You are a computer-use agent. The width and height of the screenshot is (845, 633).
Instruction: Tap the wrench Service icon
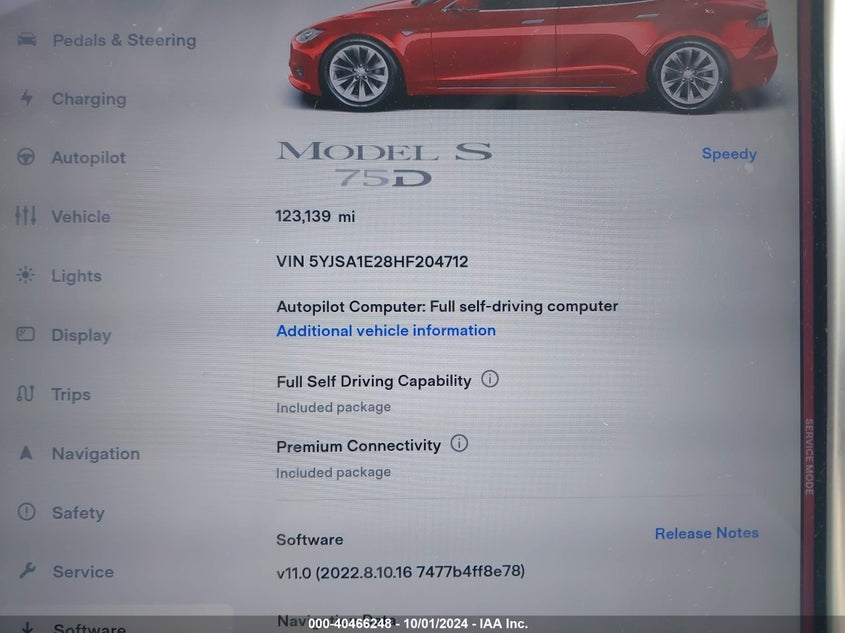[x=27, y=570]
